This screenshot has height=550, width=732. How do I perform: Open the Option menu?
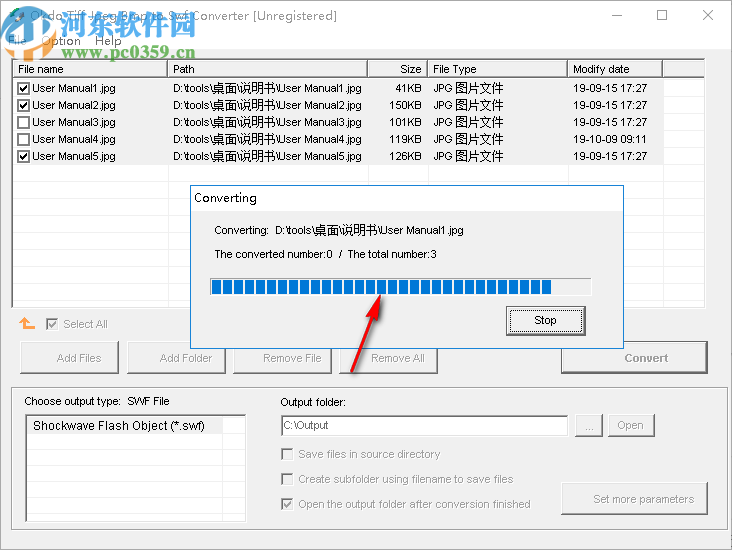[61, 41]
